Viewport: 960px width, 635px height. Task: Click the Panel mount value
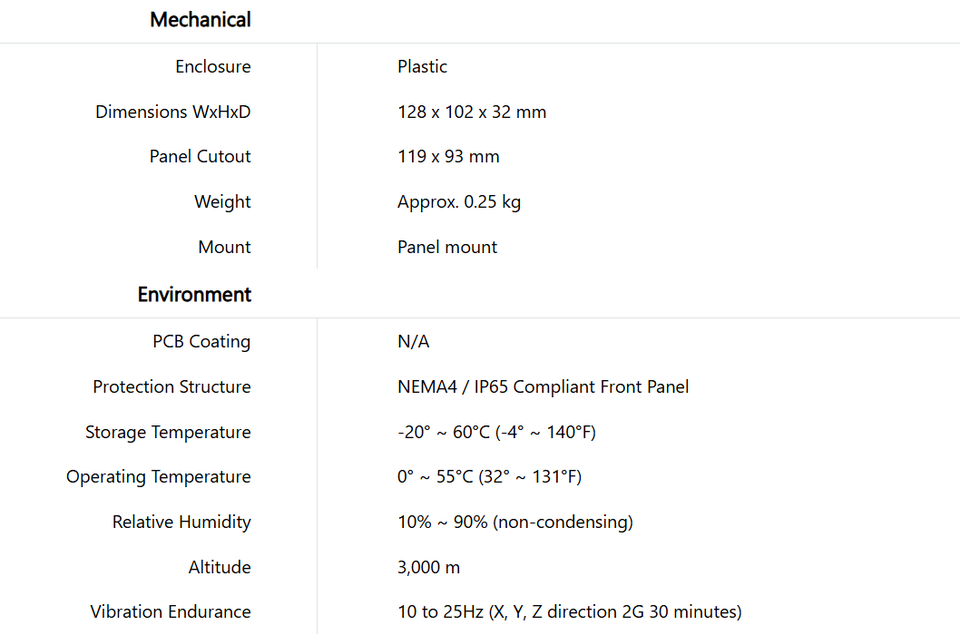tap(447, 247)
